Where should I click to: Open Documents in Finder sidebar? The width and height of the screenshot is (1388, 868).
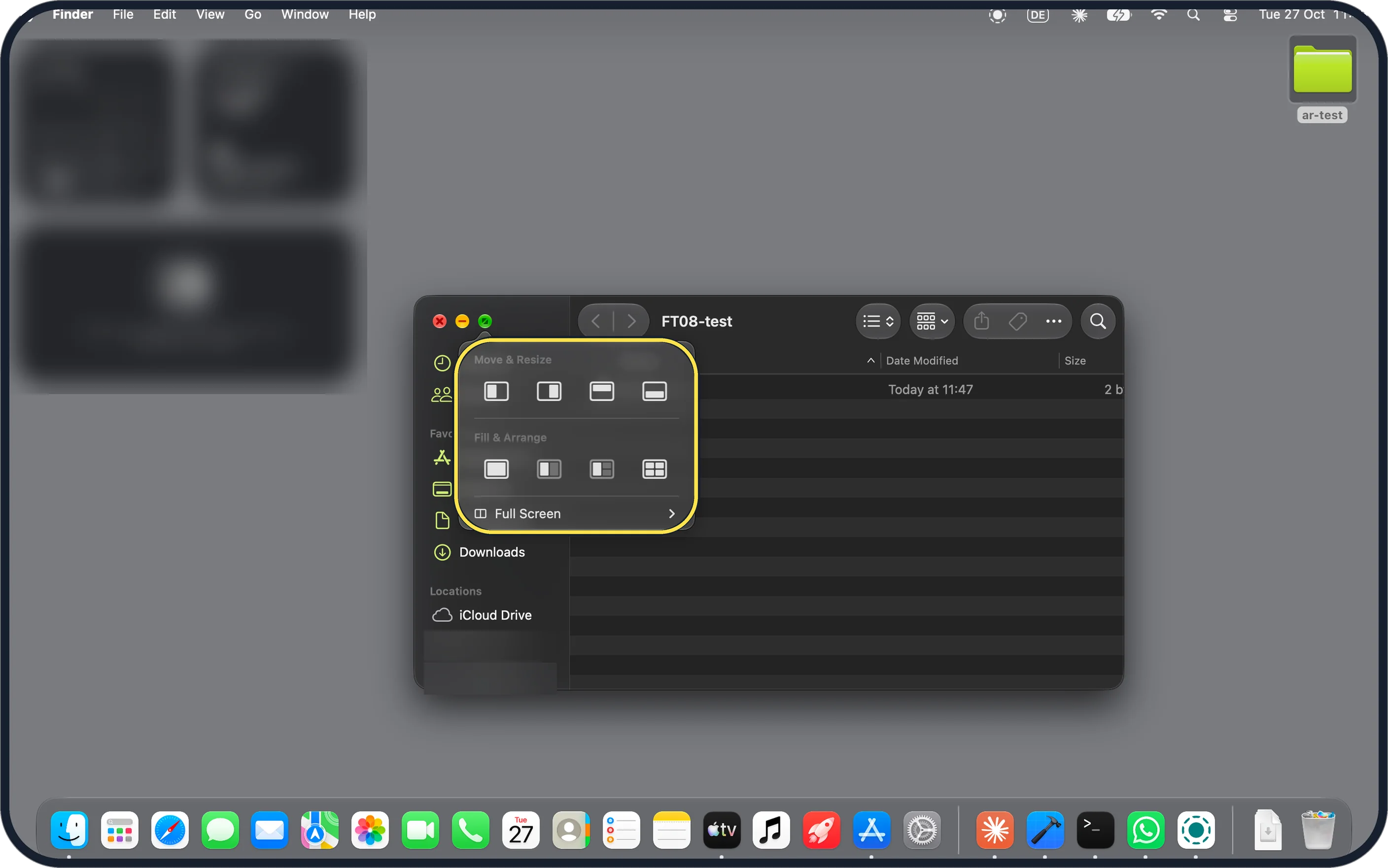point(442,521)
